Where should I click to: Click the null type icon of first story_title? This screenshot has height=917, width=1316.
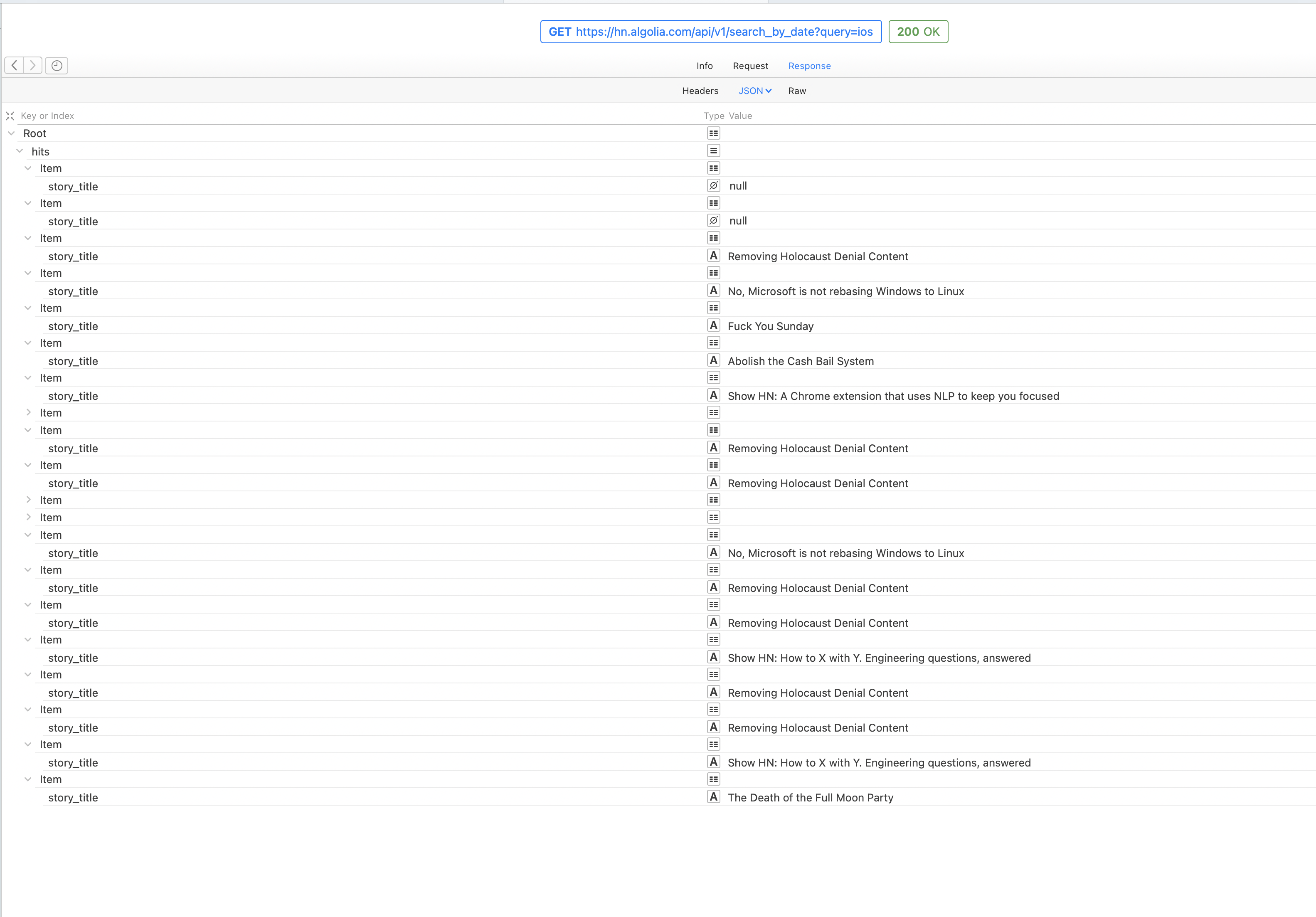(x=713, y=186)
